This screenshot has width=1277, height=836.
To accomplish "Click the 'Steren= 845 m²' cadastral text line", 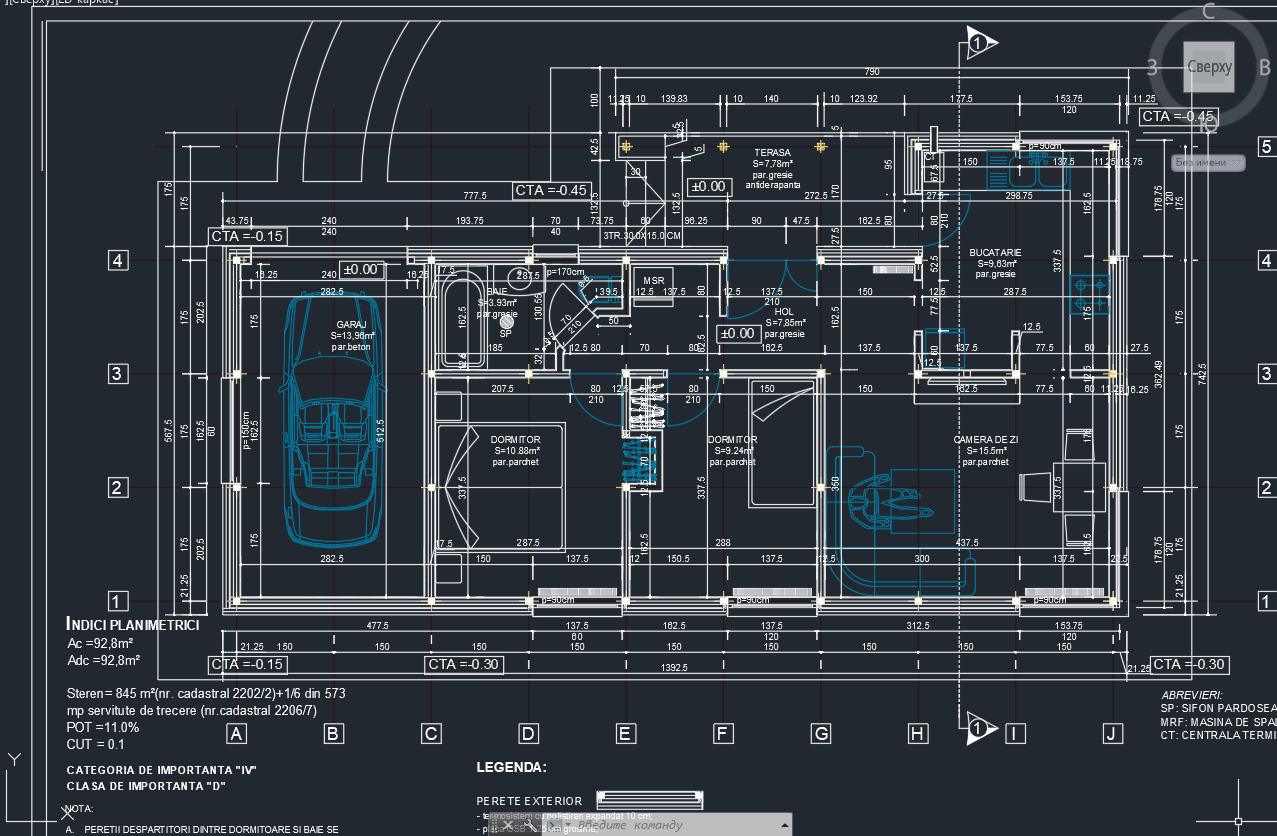I will tap(206, 693).
